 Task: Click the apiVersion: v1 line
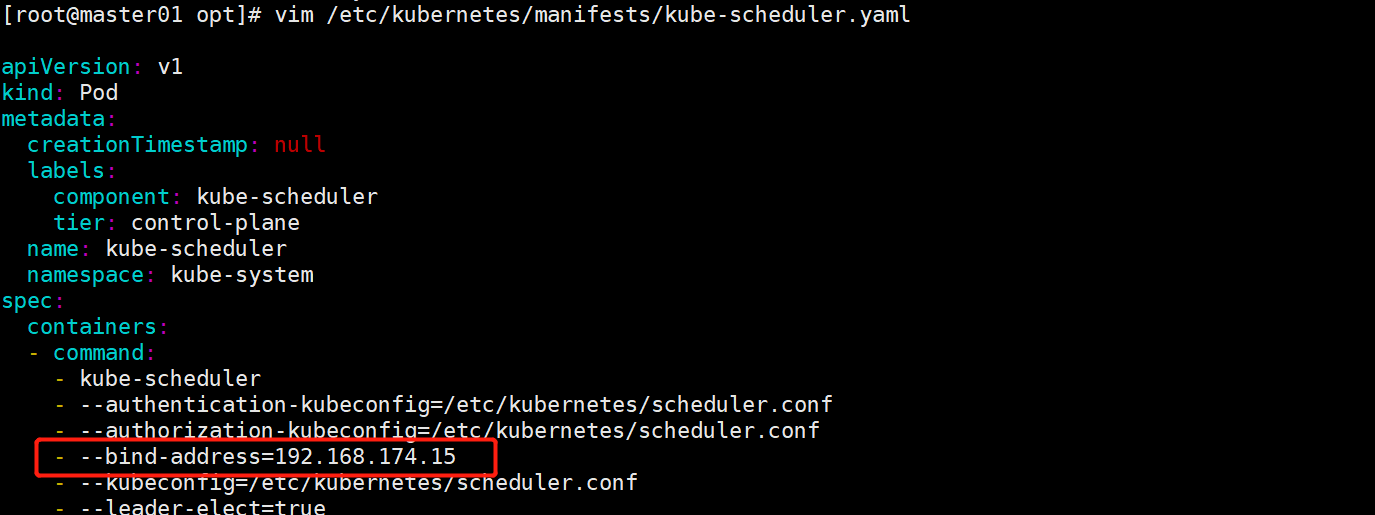click(92, 67)
